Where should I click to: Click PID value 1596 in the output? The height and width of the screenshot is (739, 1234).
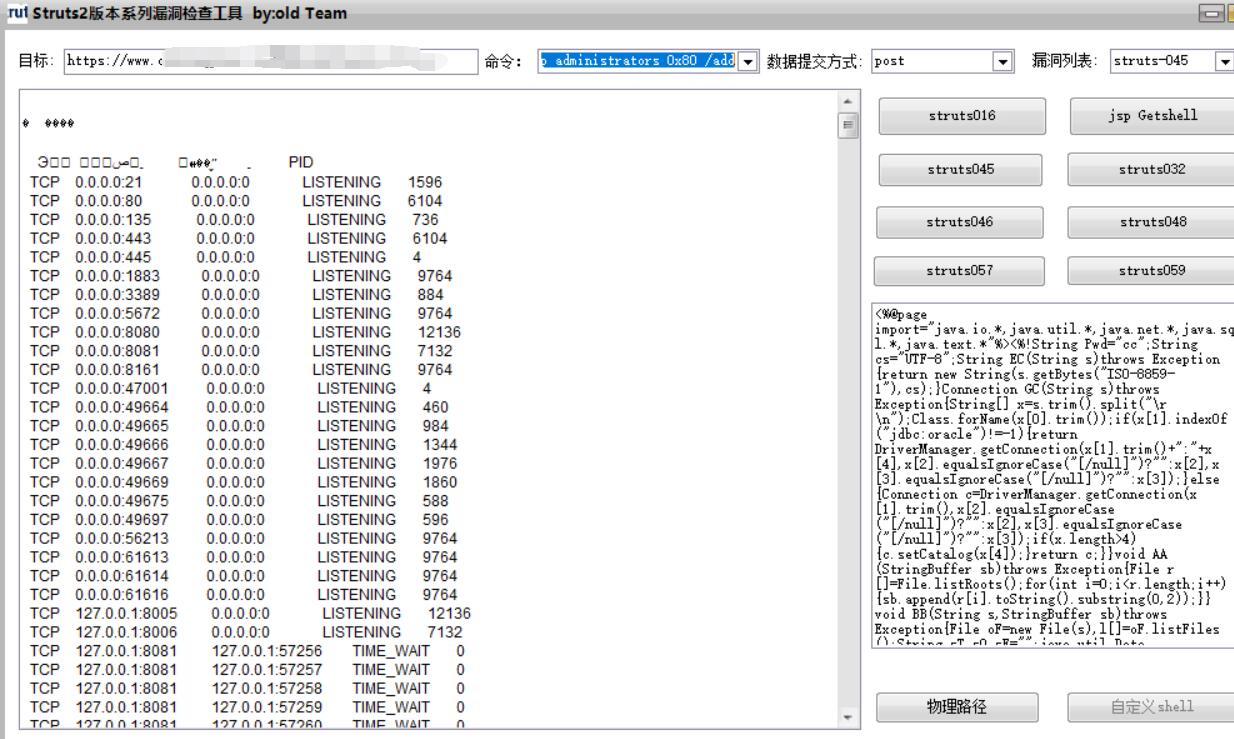(x=425, y=183)
